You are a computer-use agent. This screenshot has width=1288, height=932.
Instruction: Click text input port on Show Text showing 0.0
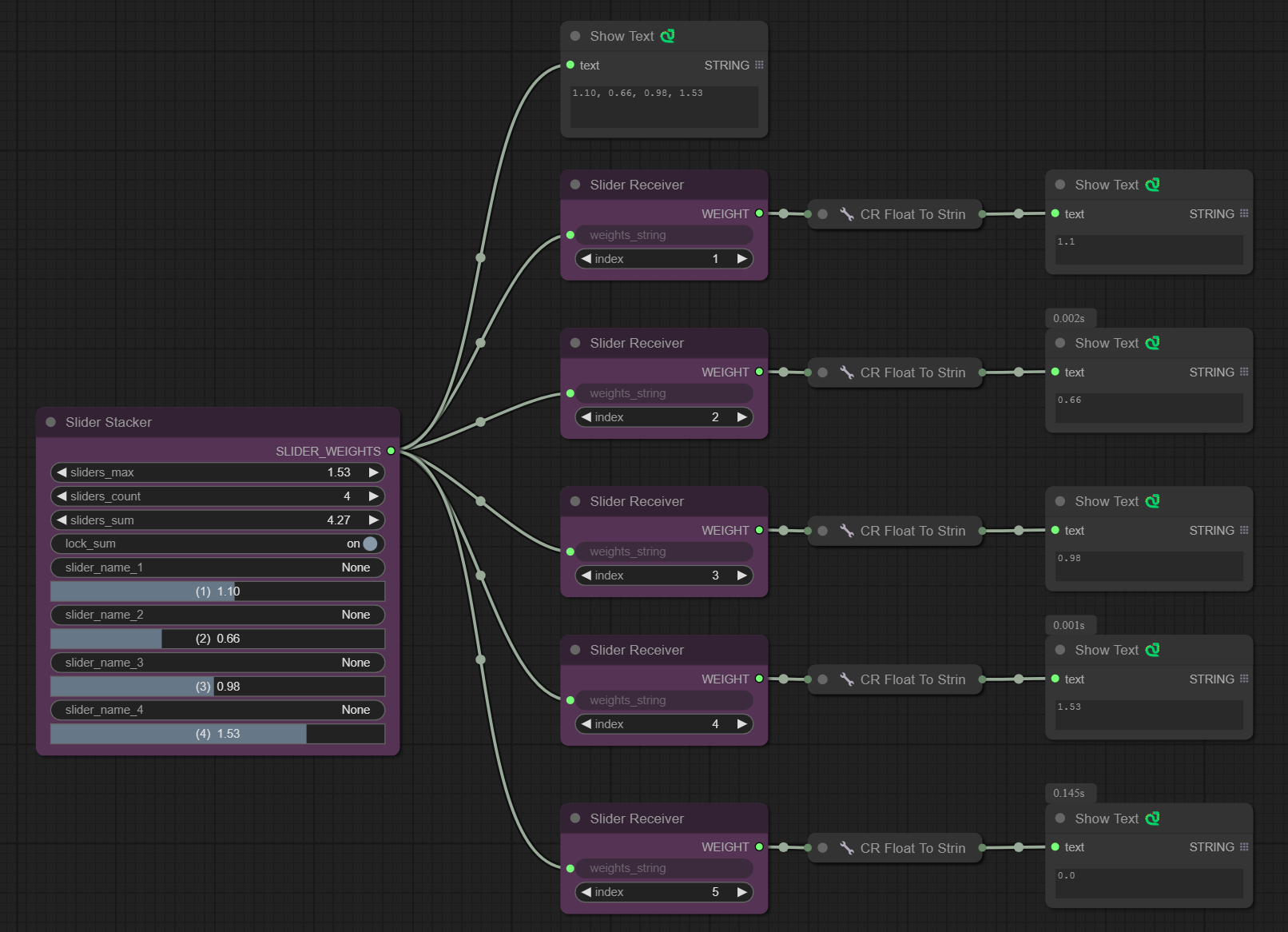point(1055,846)
